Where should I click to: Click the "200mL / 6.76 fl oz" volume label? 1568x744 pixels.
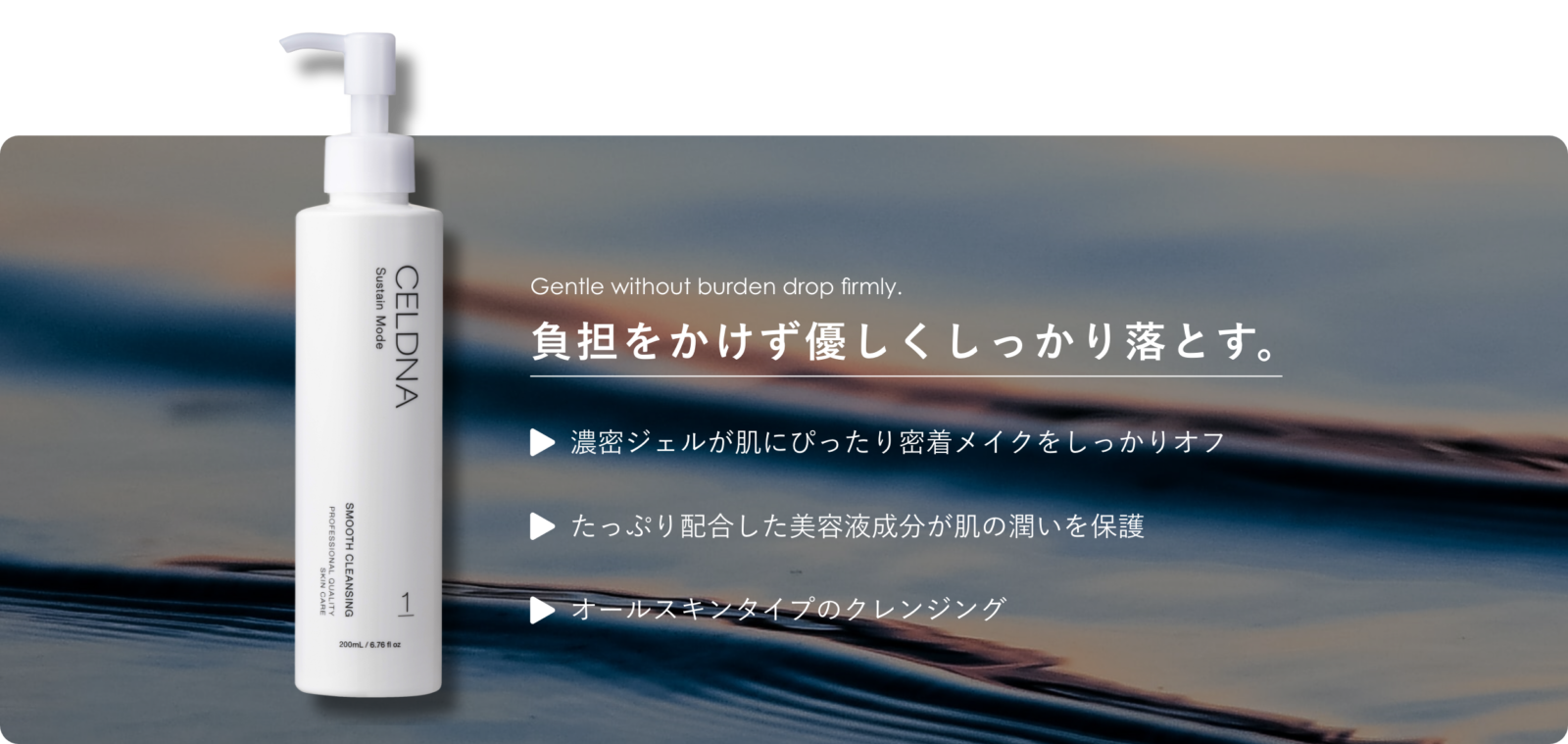371,645
